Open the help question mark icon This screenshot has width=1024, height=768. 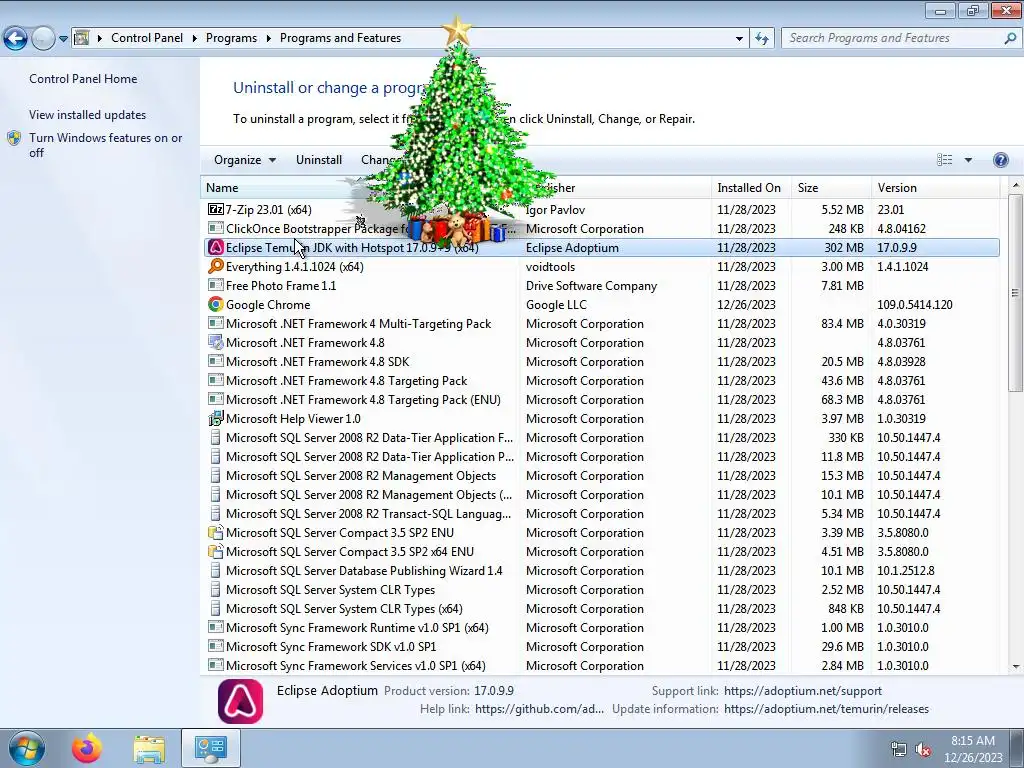[1000, 160]
